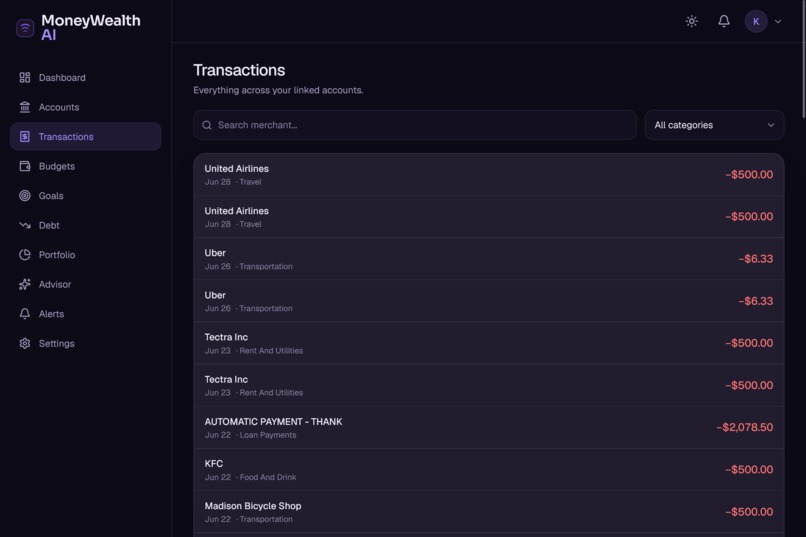Viewport: 806px width, 537px height.
Task: Open the Goals page
Action: pos(85,196)
